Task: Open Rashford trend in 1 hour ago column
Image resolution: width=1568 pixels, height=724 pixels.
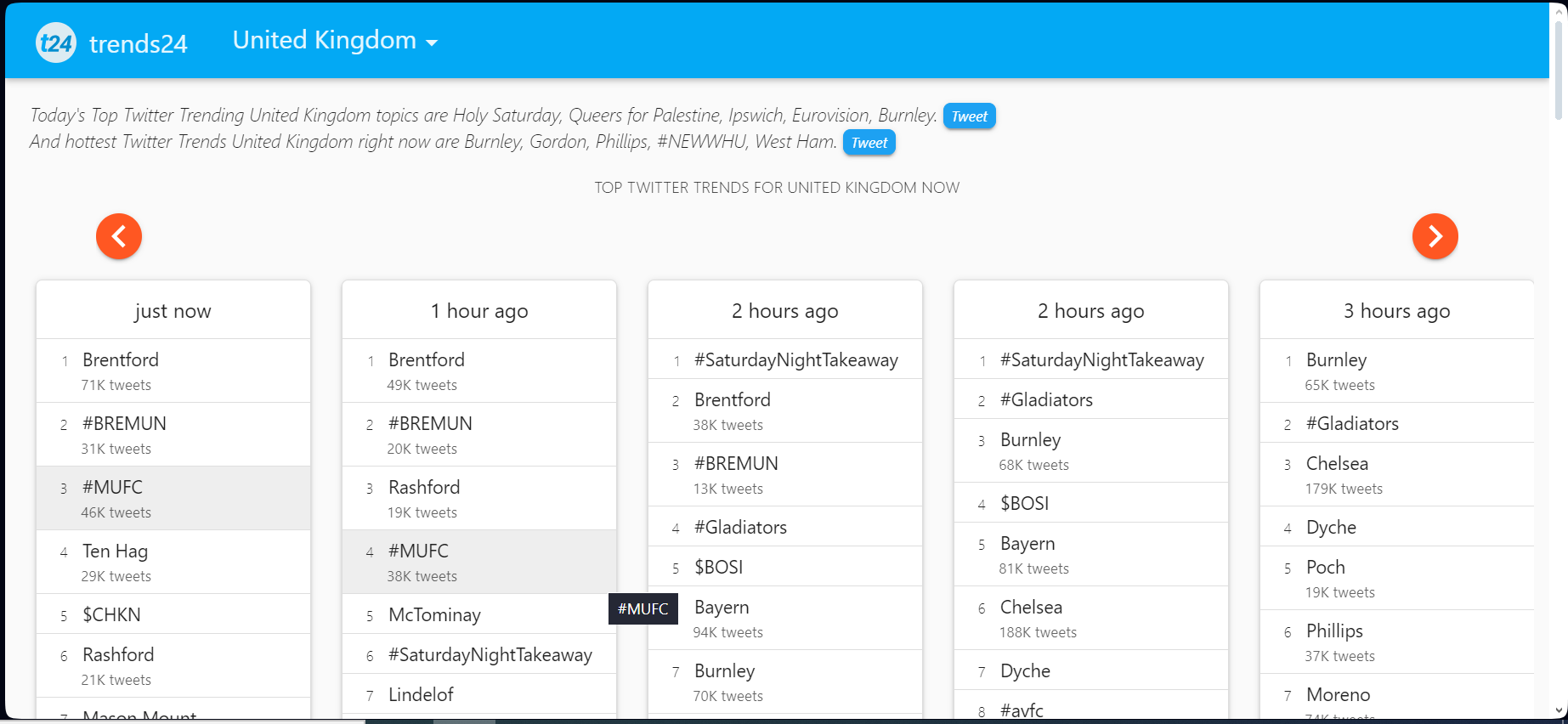Action: pos(424,488)
